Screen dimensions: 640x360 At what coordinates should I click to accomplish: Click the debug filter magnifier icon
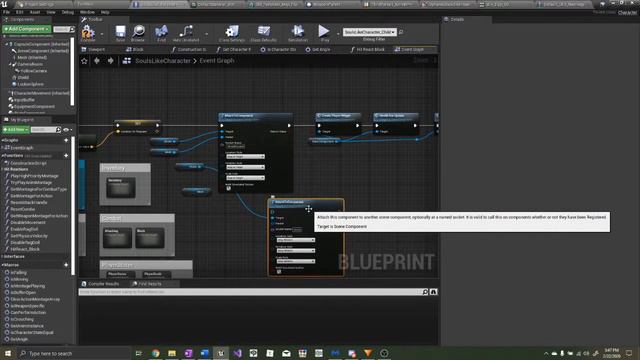[401, 32]
